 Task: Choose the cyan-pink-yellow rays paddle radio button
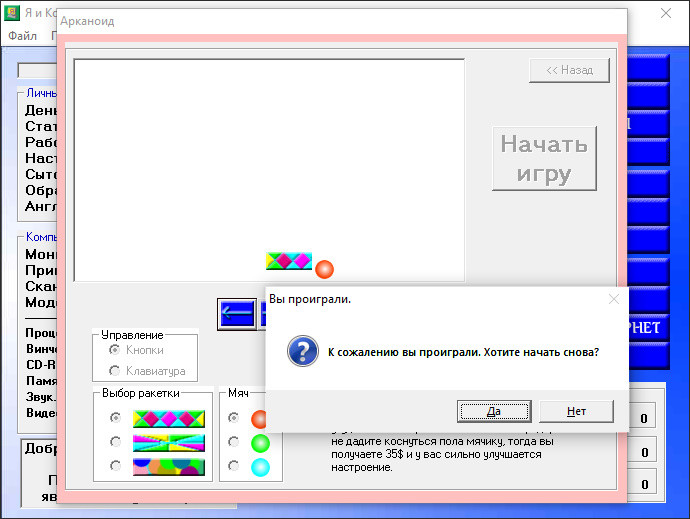click(115, 442)
